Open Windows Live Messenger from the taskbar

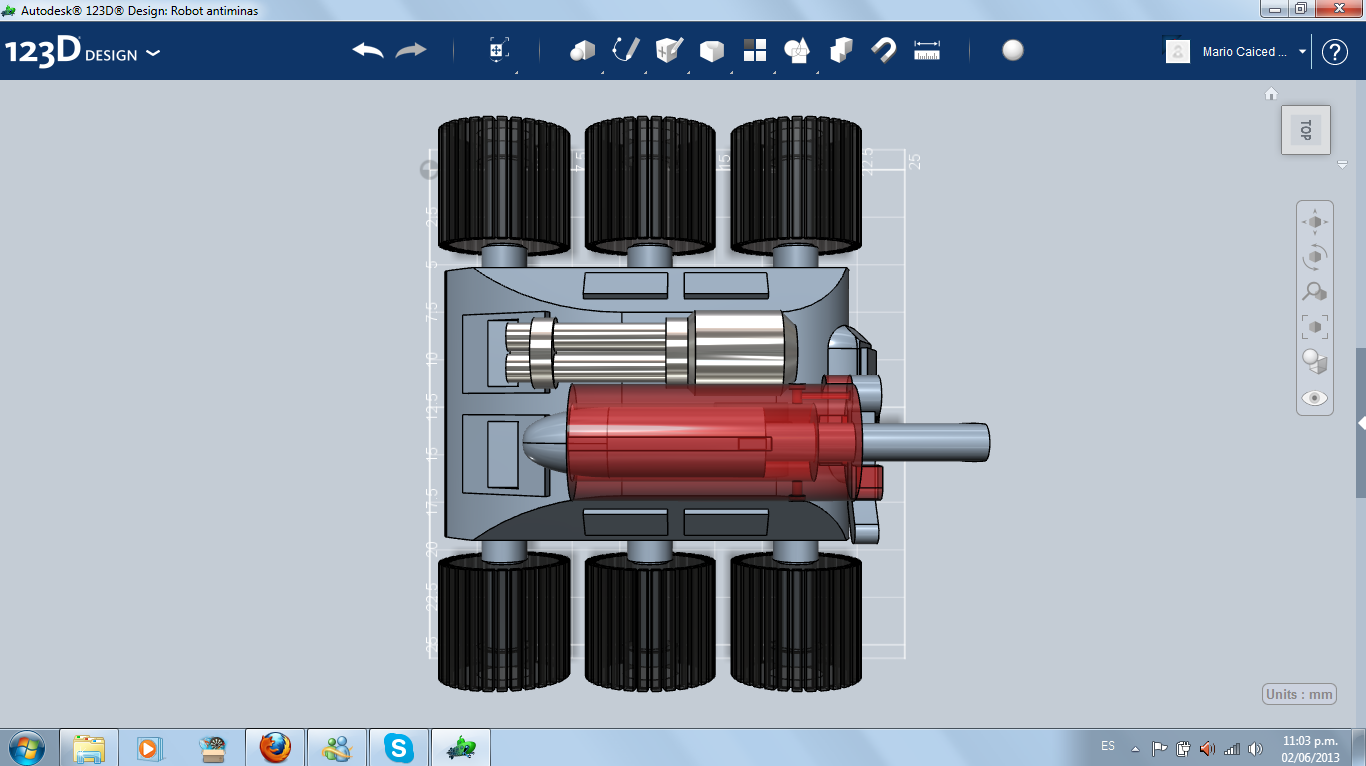tap(337, 747)
